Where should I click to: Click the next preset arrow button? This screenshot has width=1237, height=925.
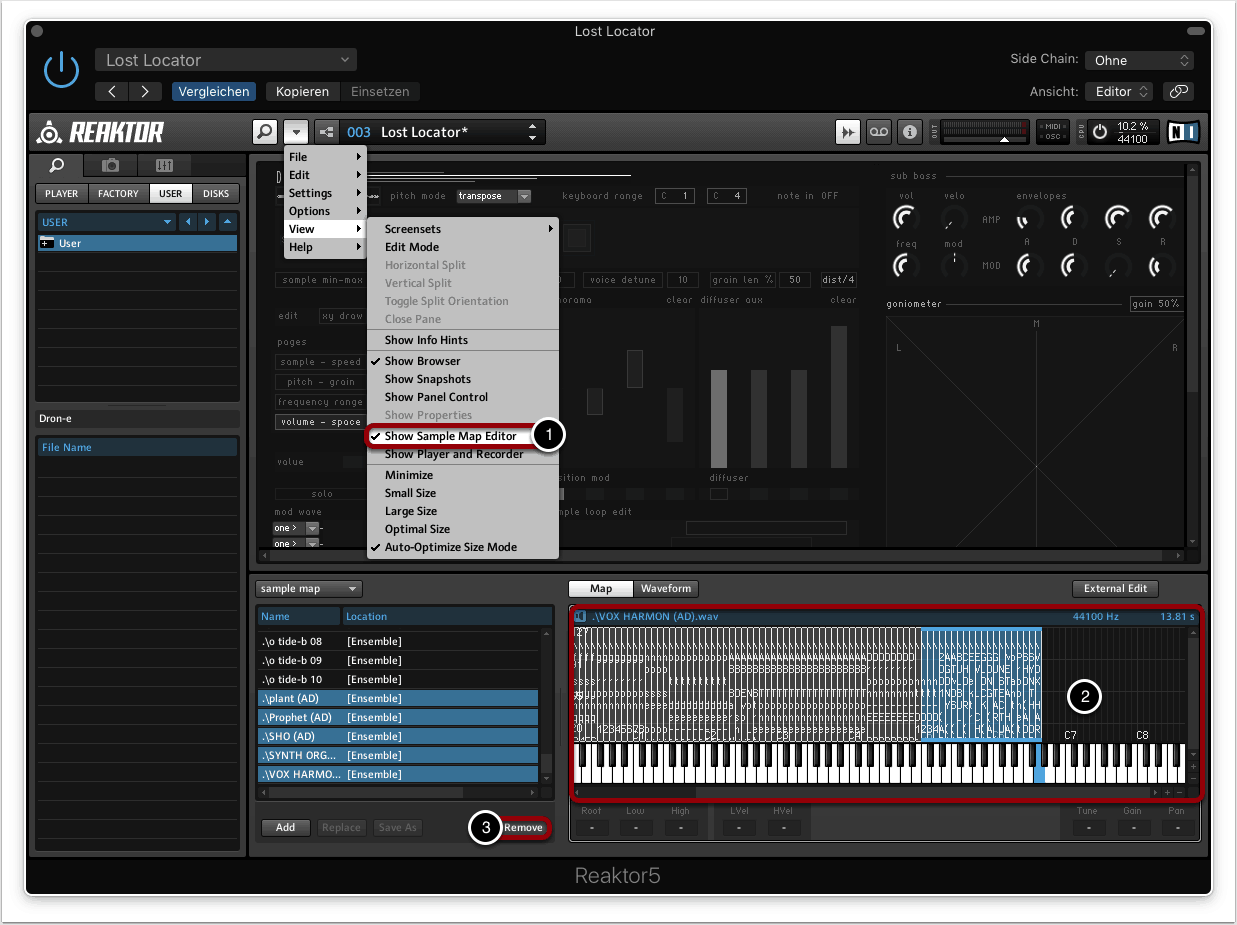(x=145, y=91)
